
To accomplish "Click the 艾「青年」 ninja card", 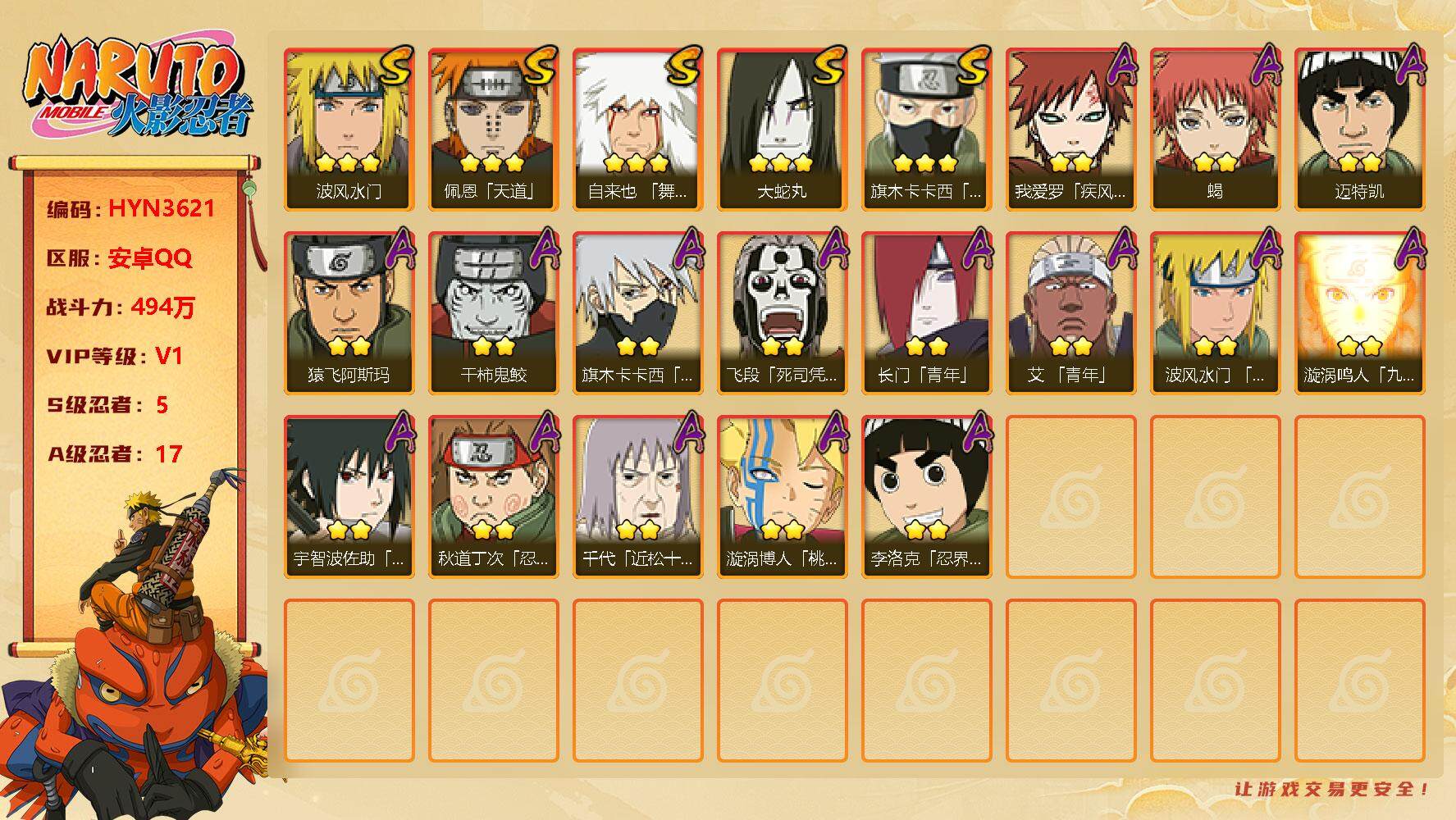I will click(x=1071, y=313).
